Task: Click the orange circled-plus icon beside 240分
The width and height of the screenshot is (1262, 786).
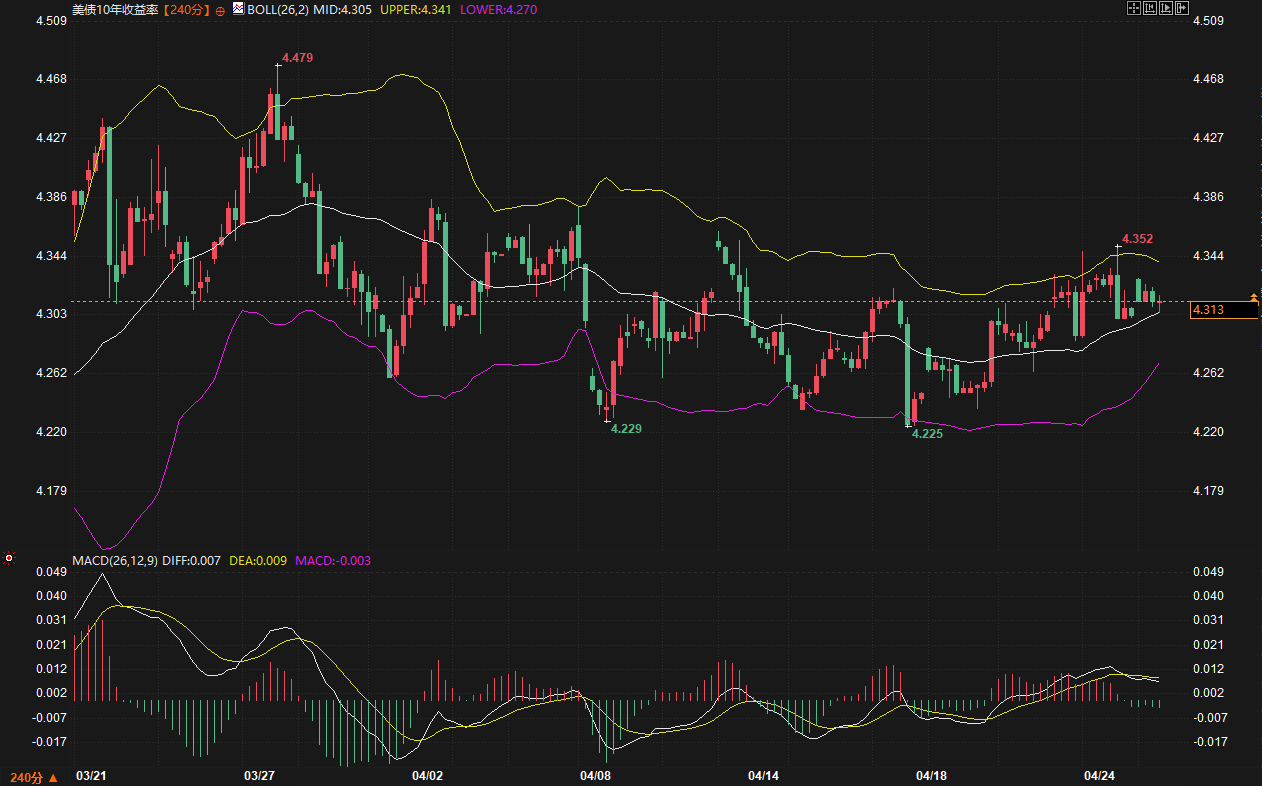Action: point(220,9)
